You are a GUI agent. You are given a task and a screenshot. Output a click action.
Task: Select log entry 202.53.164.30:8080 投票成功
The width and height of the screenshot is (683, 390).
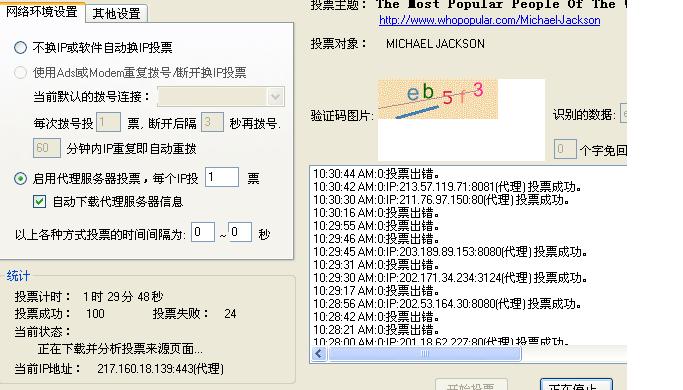[x=447, y=304]
